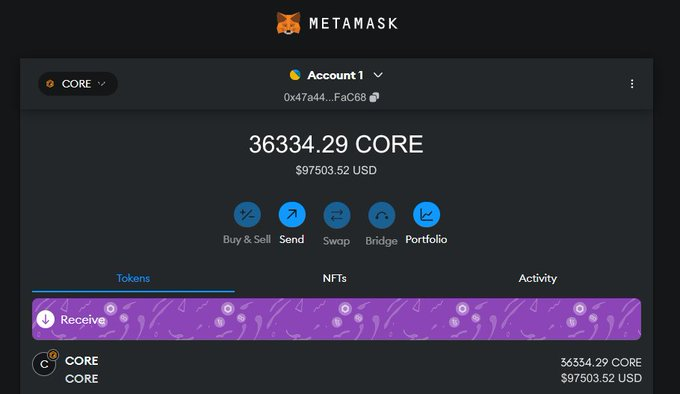The height and width of the screenshot is (394, 680).
Task: Click the 0x47a44...FaC68 address text
Action: pyautogui.click(x=325, y=97)
